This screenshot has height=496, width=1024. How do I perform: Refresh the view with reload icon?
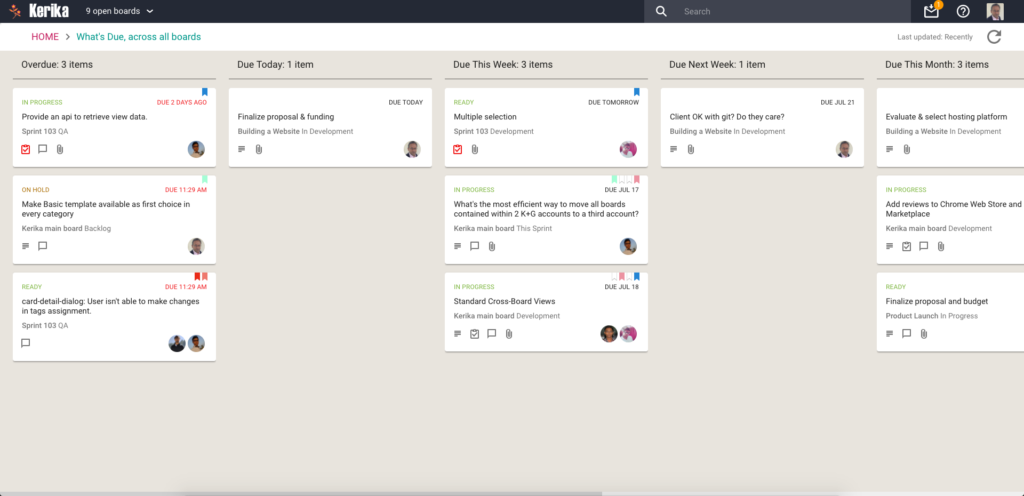point(993,37)
